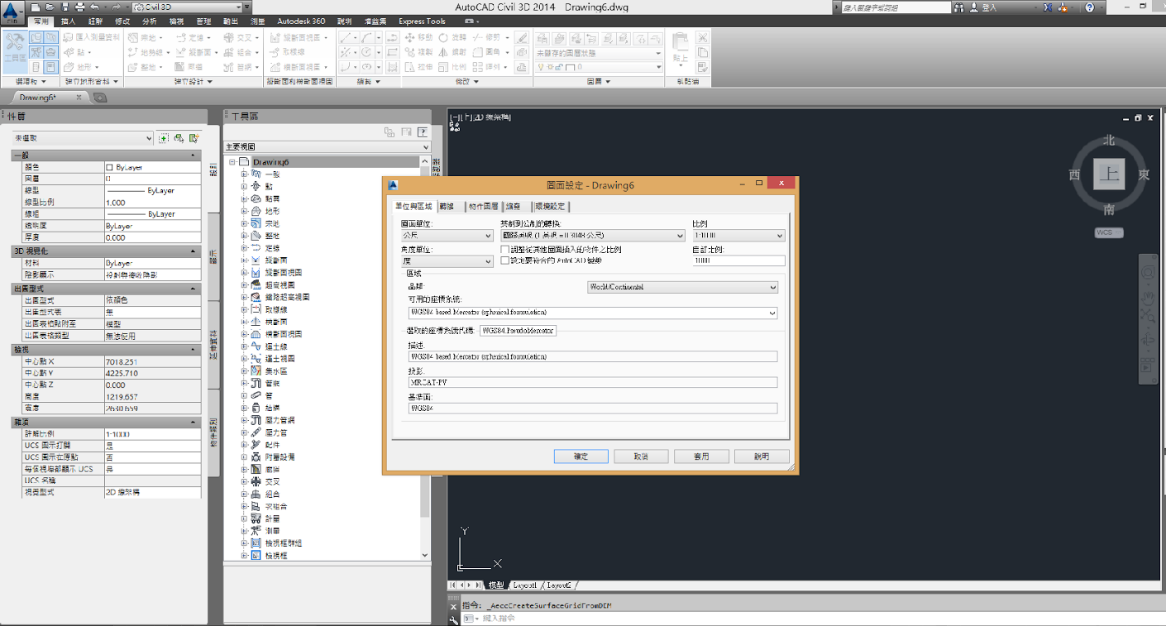Click the layer color swatch in layer dropdown
This screenshot has height=626, width=1166.
pyautogui.click(x=570, y=68)
